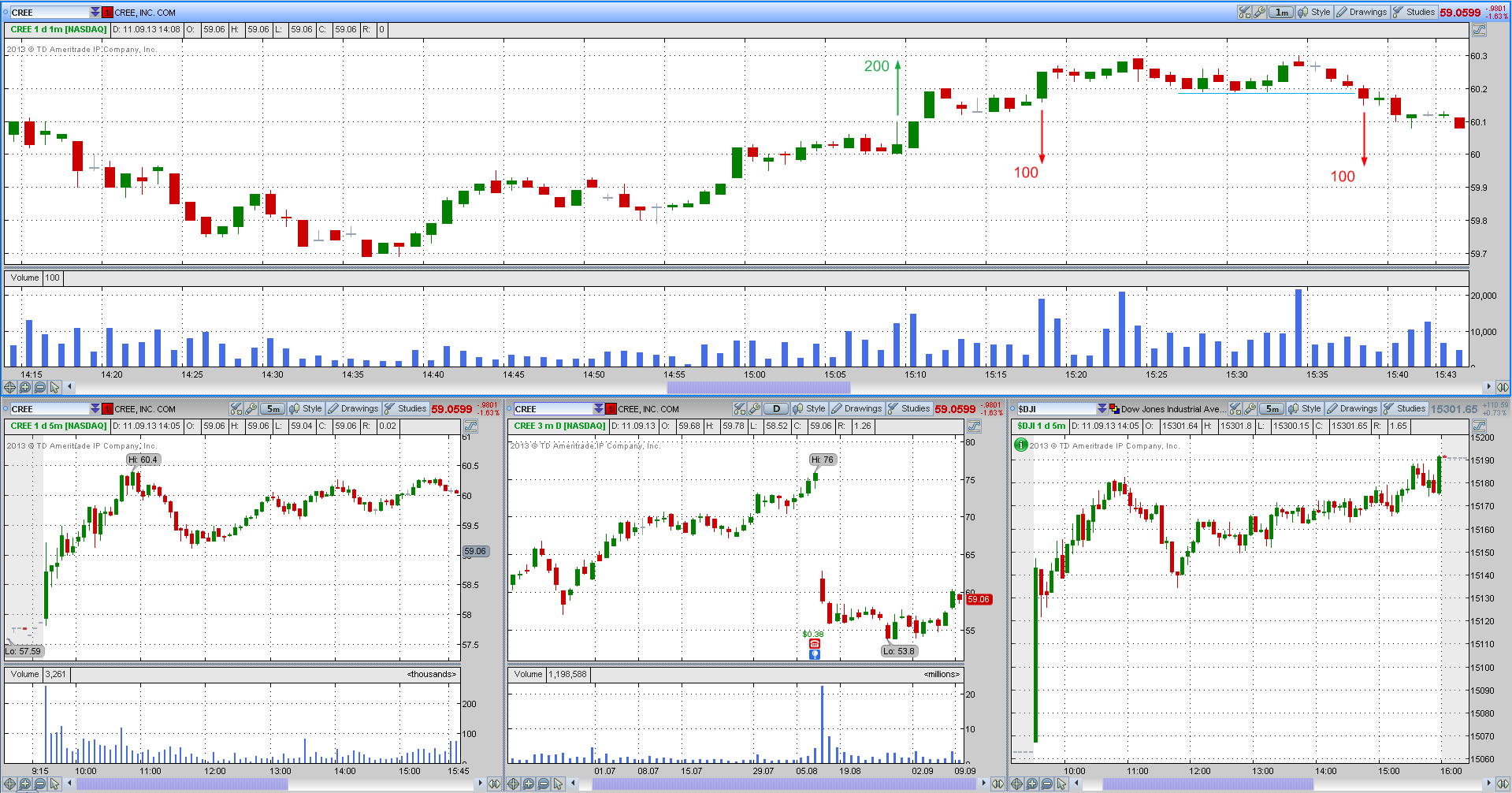The width and height of the screenshot is (1512, 793).
Task: Click the 5m timeframe button in the CREE 5m chart
Action: (x=272, y=408)
